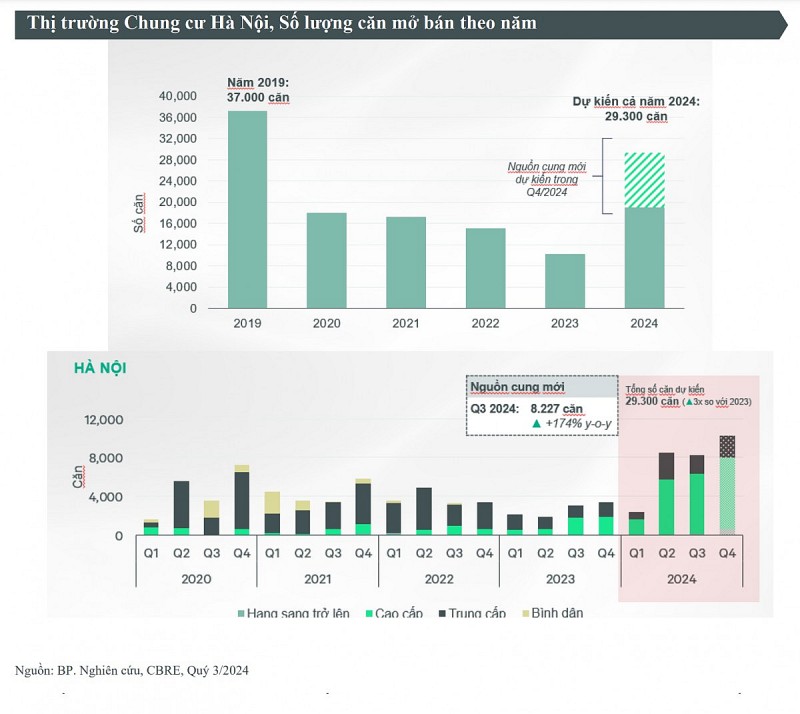
Task: Click the Hạng sang trở lên legend swatch
Action: [241, 613]
